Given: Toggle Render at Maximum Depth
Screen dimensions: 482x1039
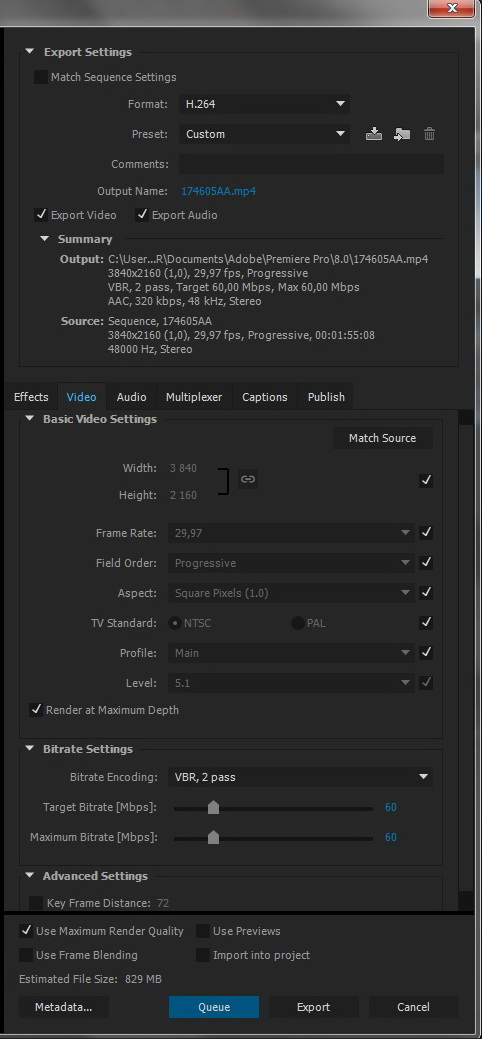Looking at the screenshot, I should (x=36, y=710).
